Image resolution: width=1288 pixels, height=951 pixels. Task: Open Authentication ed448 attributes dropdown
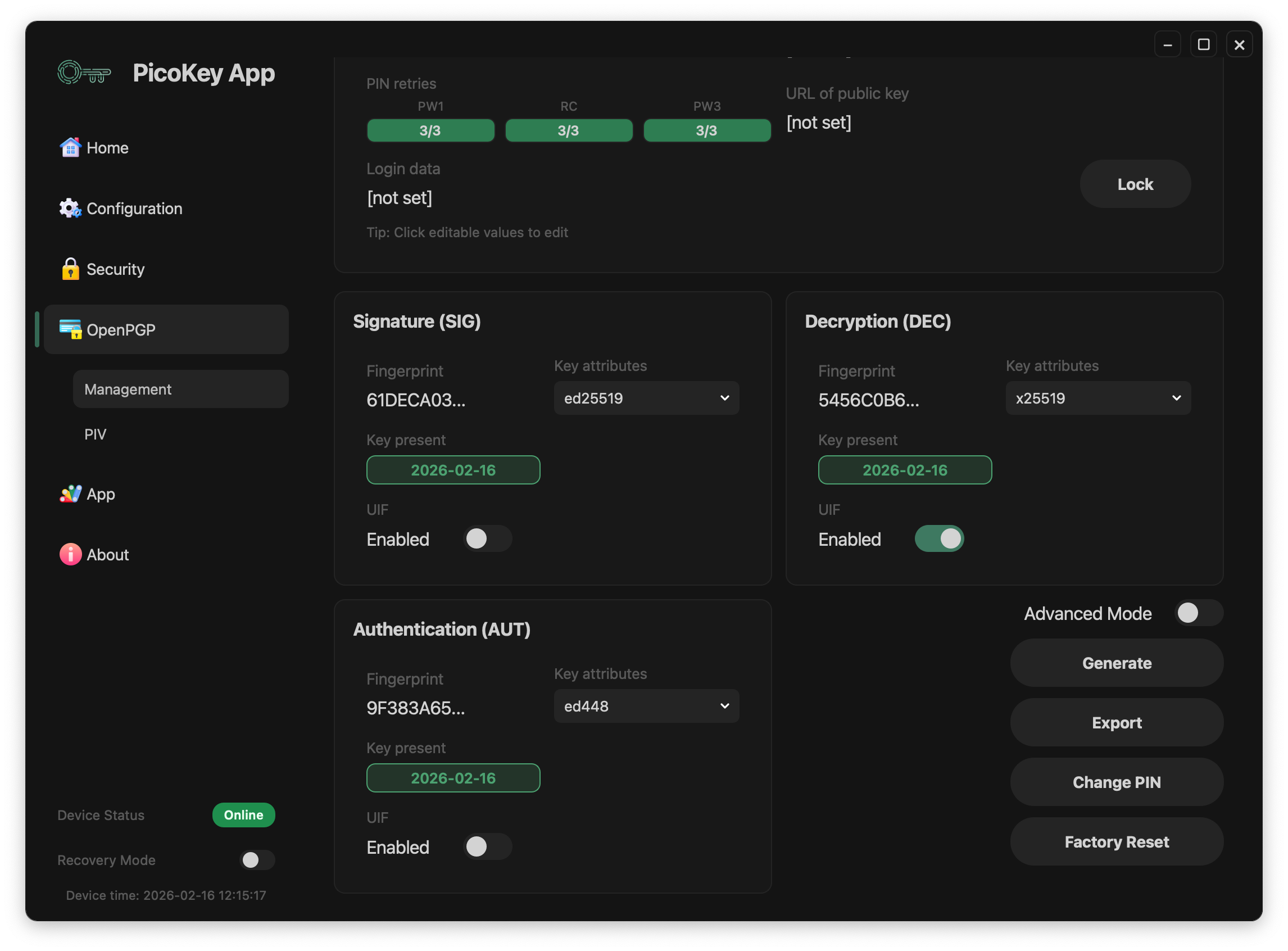click(646, 706)
